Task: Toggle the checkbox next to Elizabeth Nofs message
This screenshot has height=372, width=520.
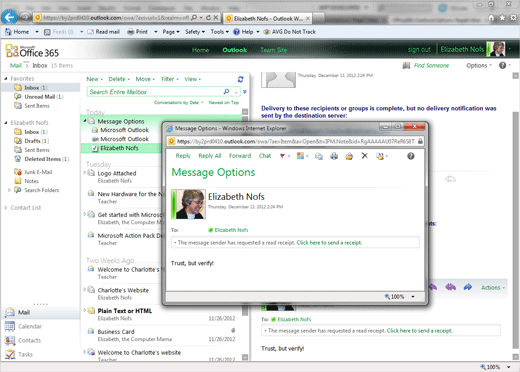Action: [95, 148]
